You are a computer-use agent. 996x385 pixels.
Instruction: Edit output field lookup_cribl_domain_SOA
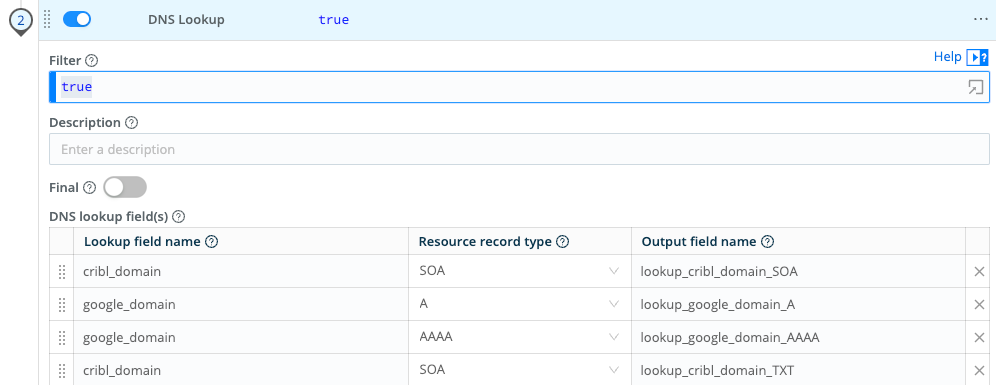[x=798, y=272]
